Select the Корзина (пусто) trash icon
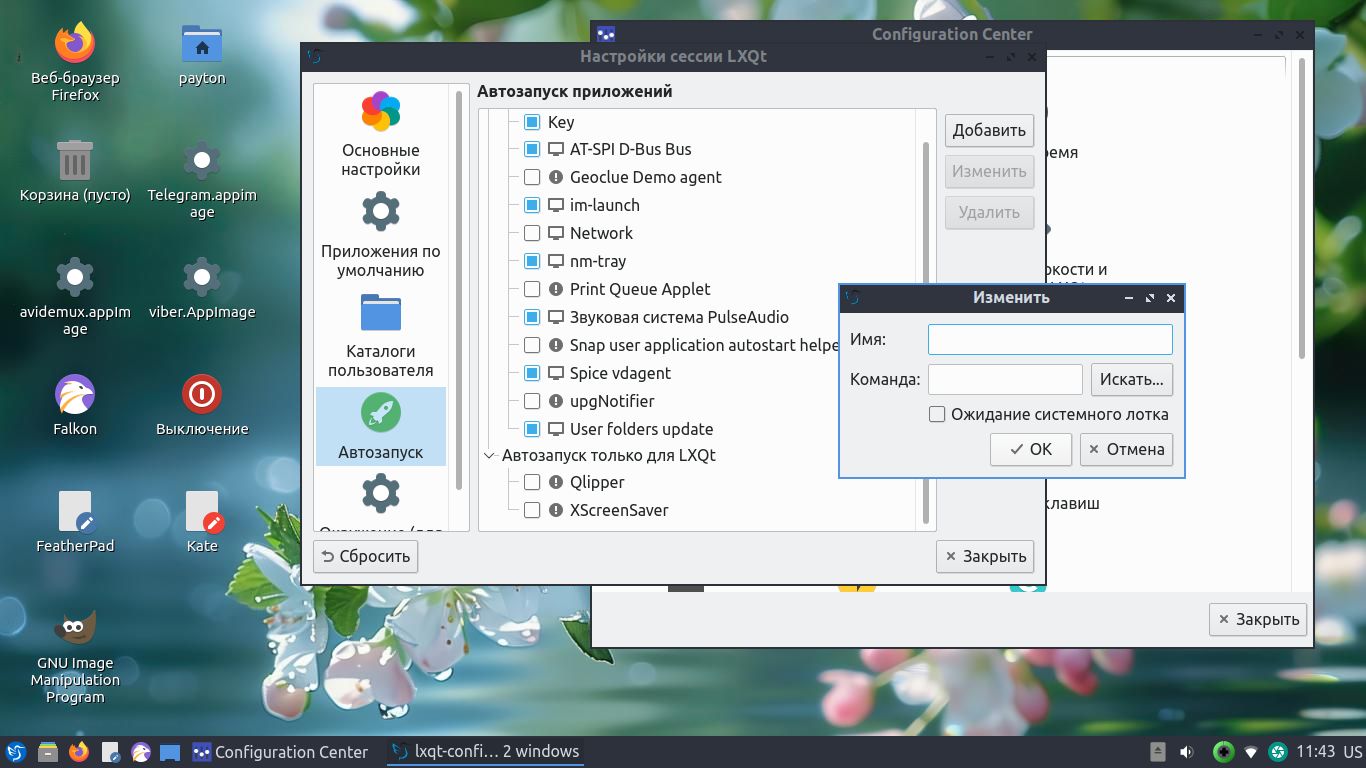 click(75, 161)
